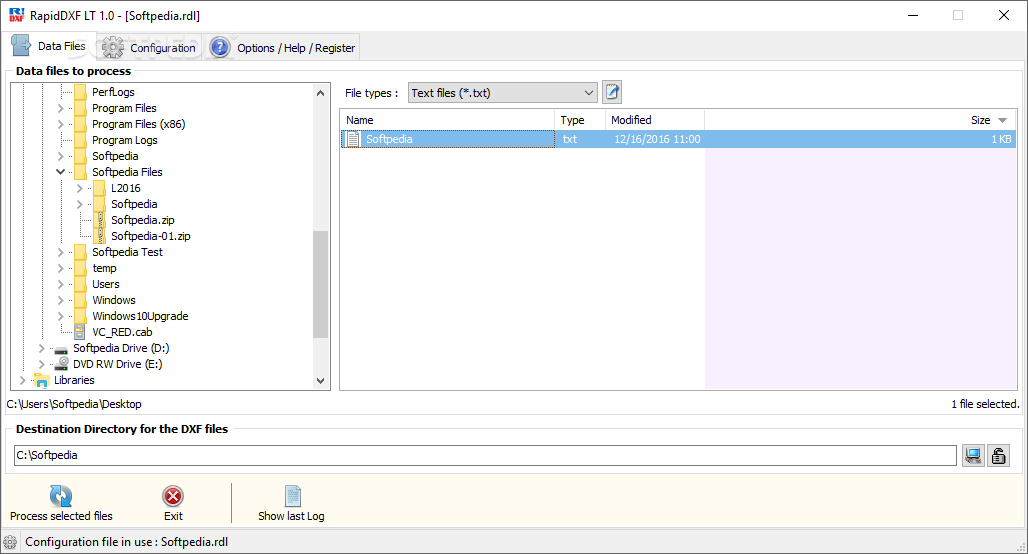Click the destination directory input field
This screenshot has width=1028, height=554.
click(x=485, y=455)
